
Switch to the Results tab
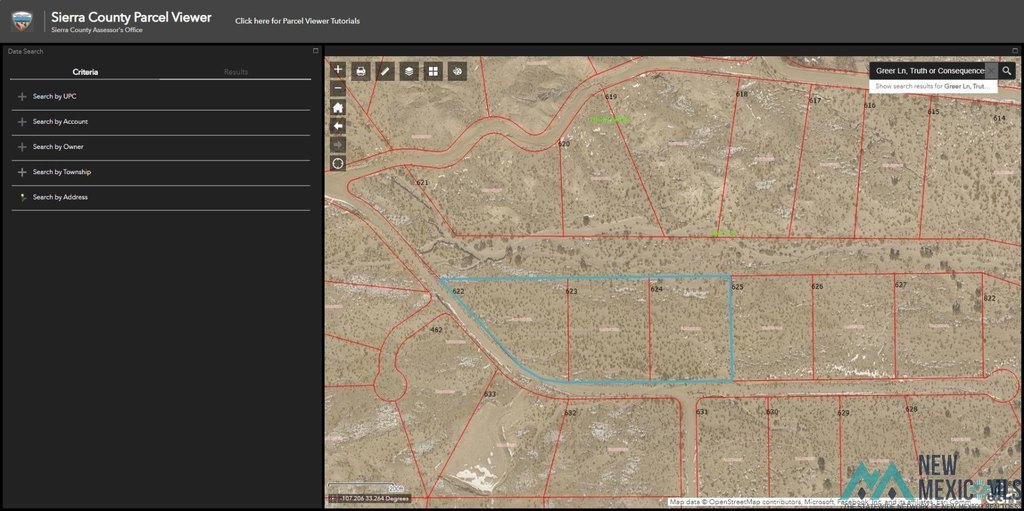coord(235,72)
